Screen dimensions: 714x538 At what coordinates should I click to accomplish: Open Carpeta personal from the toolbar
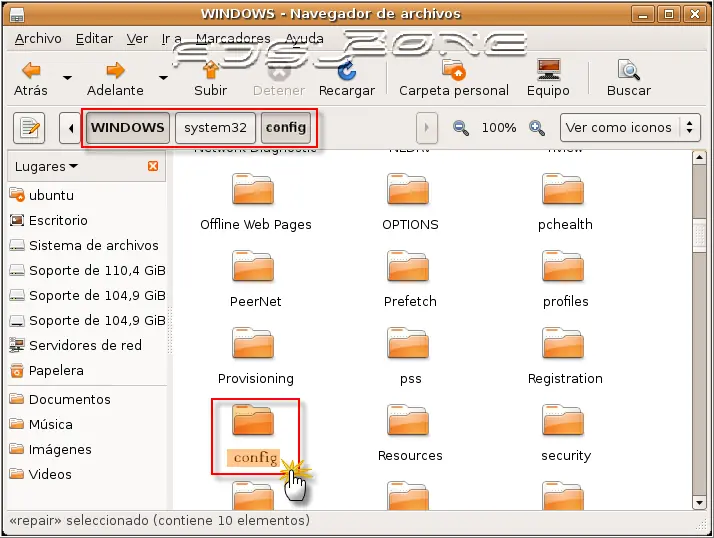click(x=454, y=78)
